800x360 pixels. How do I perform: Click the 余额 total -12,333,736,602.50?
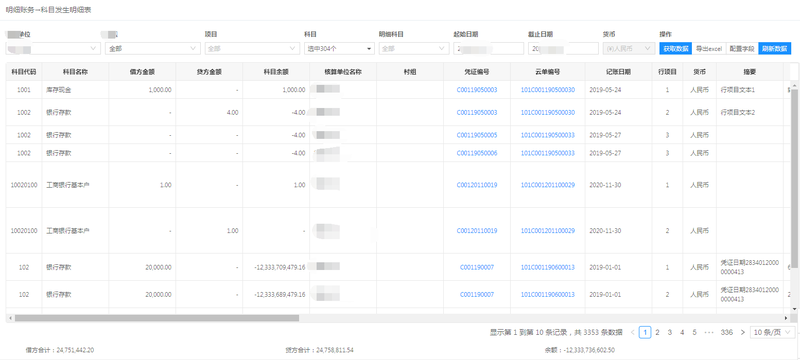pos(580,350)
